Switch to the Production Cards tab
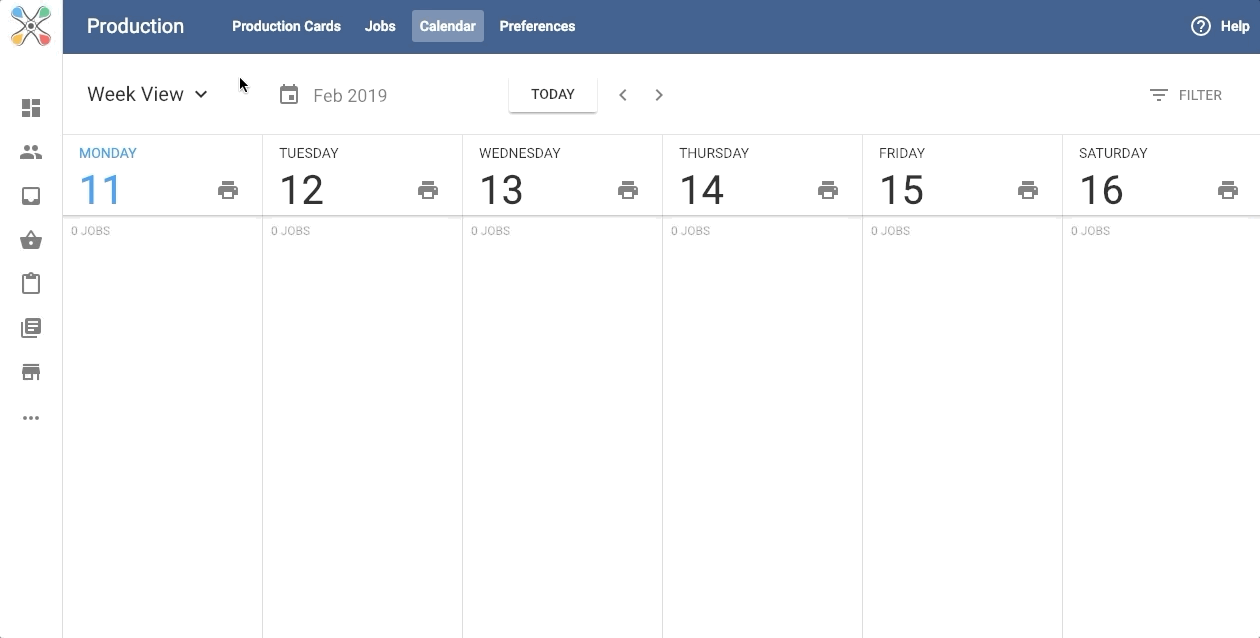1260x638 pixels. point(286,26)
